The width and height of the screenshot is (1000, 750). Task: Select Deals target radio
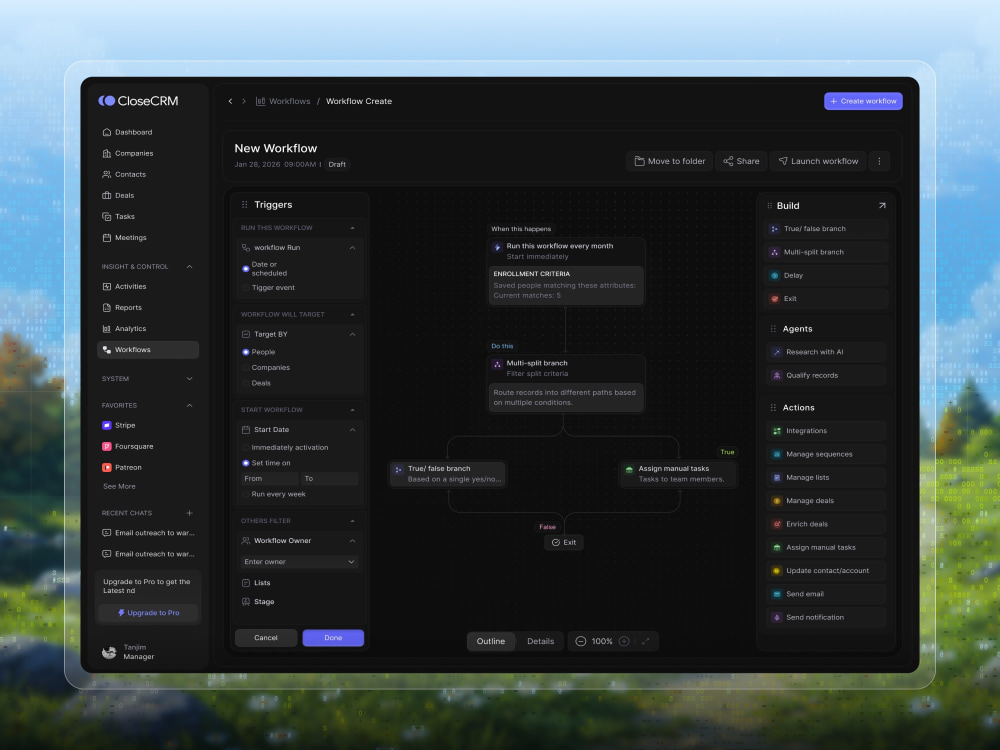[x=246, y=383]
